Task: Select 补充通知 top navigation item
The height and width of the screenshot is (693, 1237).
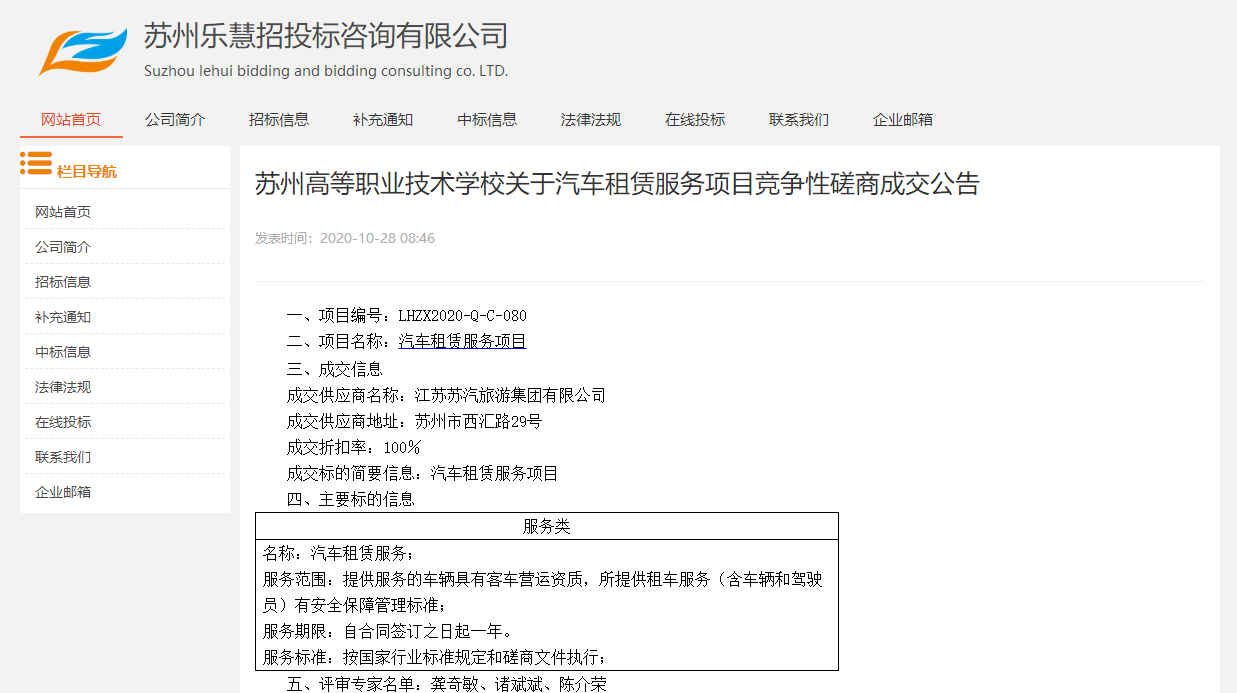Action: (383, 119)
